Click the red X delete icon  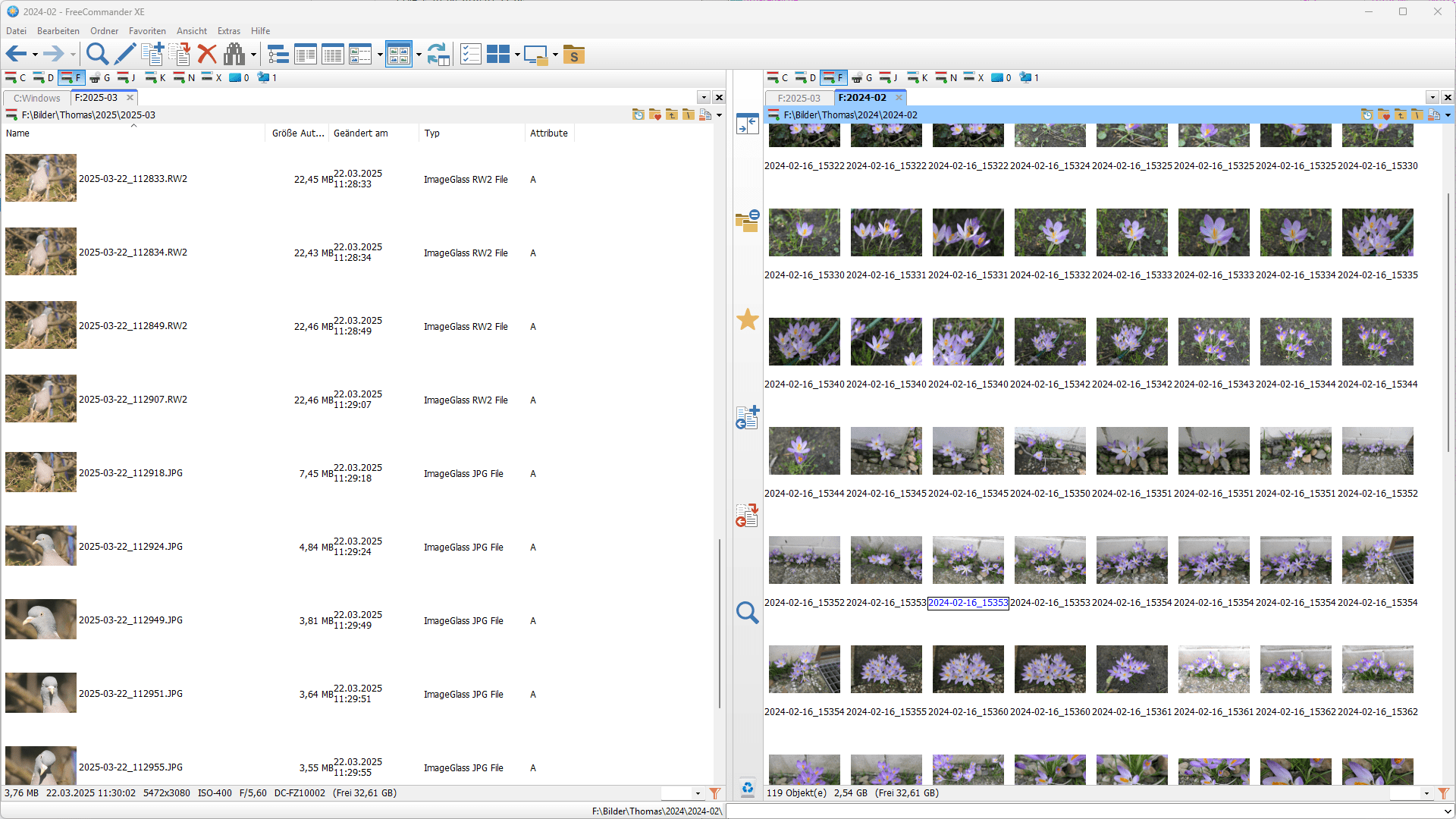[x=206, y=54]
